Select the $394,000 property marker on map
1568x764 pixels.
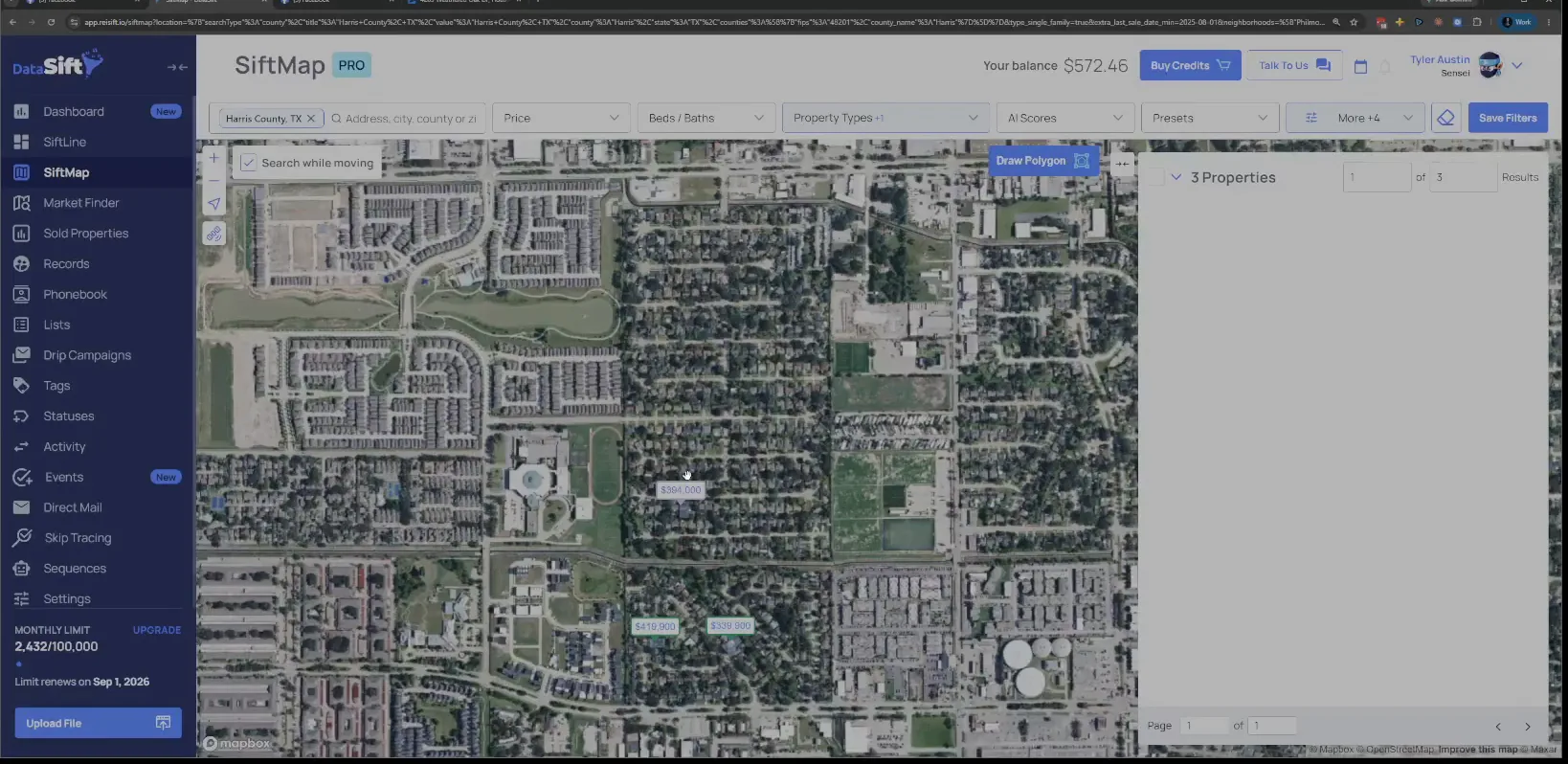(681, 490)
